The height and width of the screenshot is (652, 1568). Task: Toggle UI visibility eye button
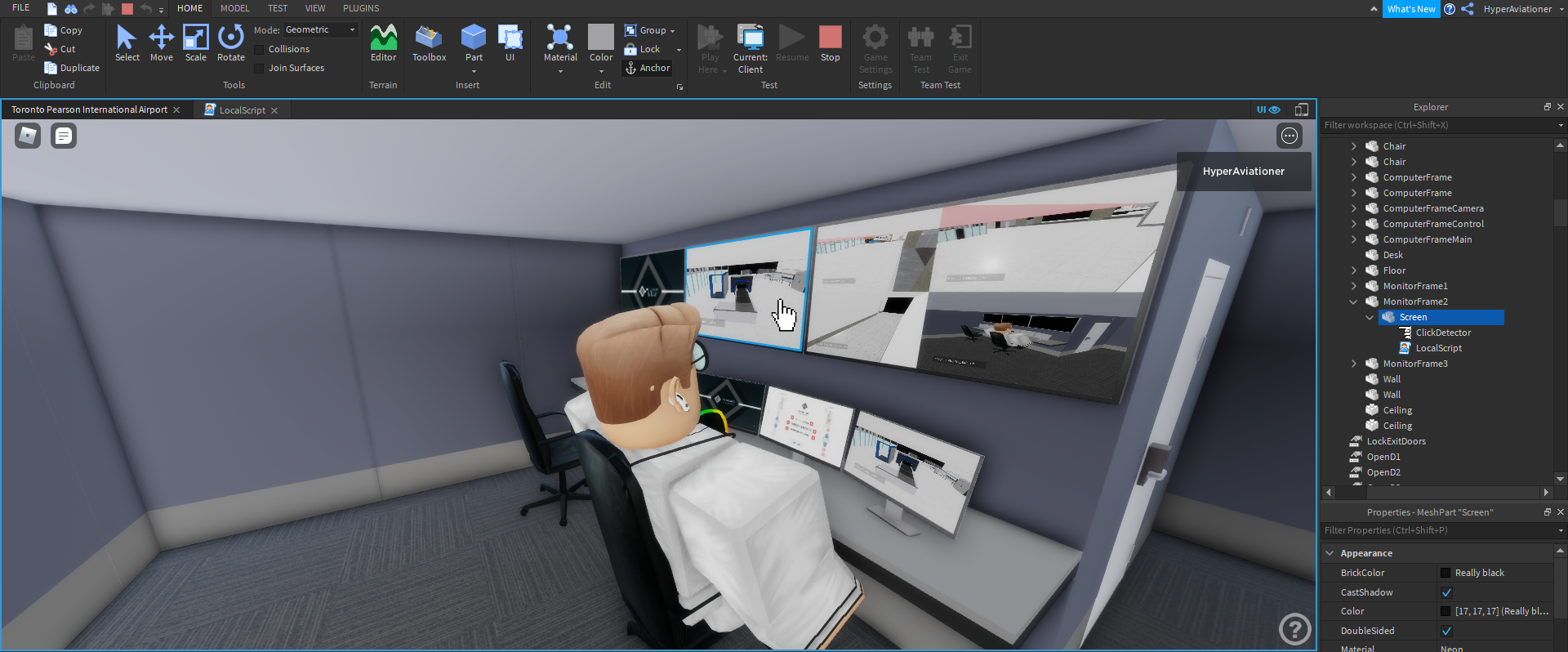tap(1268, 109)
